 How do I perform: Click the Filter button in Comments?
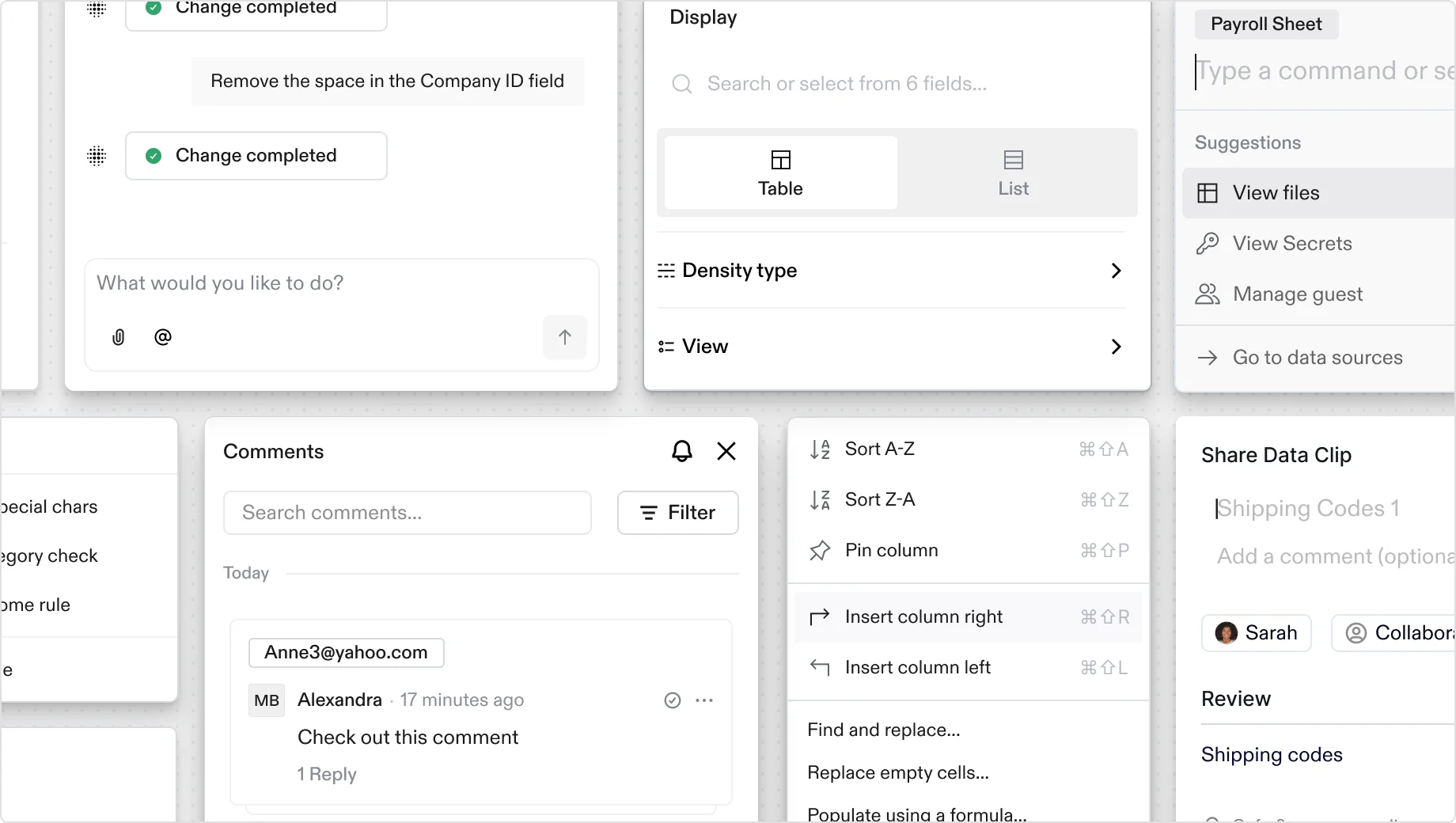(677, 513)
